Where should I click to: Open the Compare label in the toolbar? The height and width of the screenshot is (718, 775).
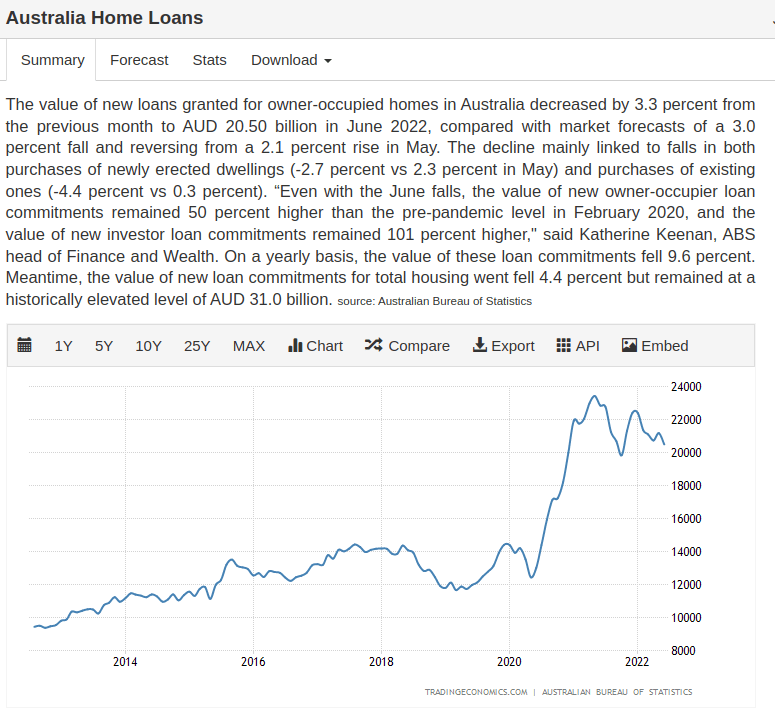click(419, 346)
